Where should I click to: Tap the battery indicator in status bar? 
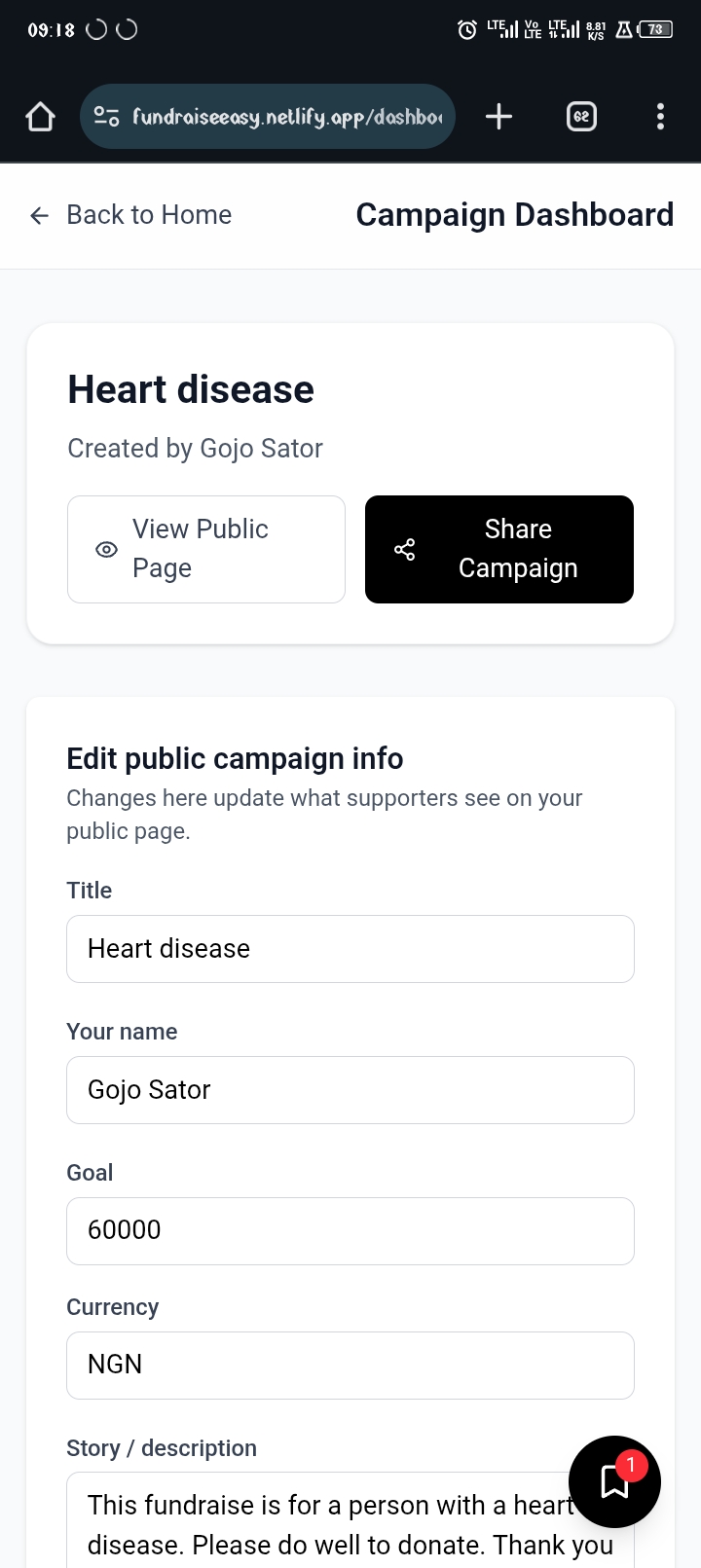(655, 30)
